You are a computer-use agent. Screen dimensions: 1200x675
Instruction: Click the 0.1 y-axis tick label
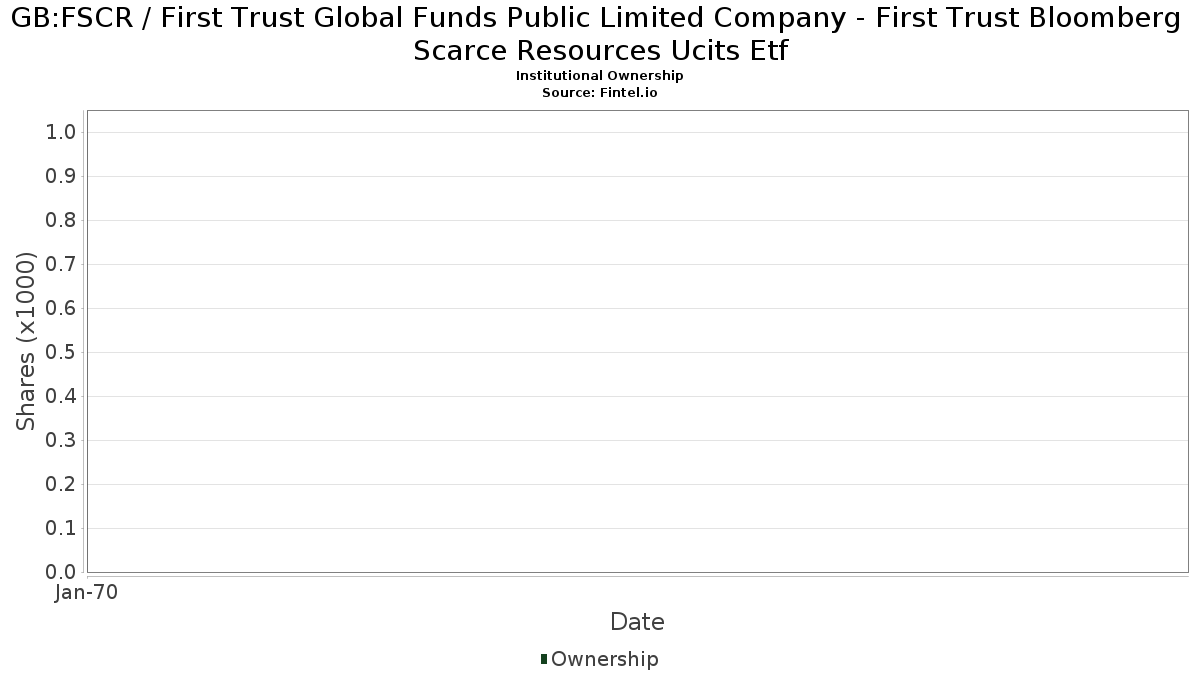click(x=61, y=529)
